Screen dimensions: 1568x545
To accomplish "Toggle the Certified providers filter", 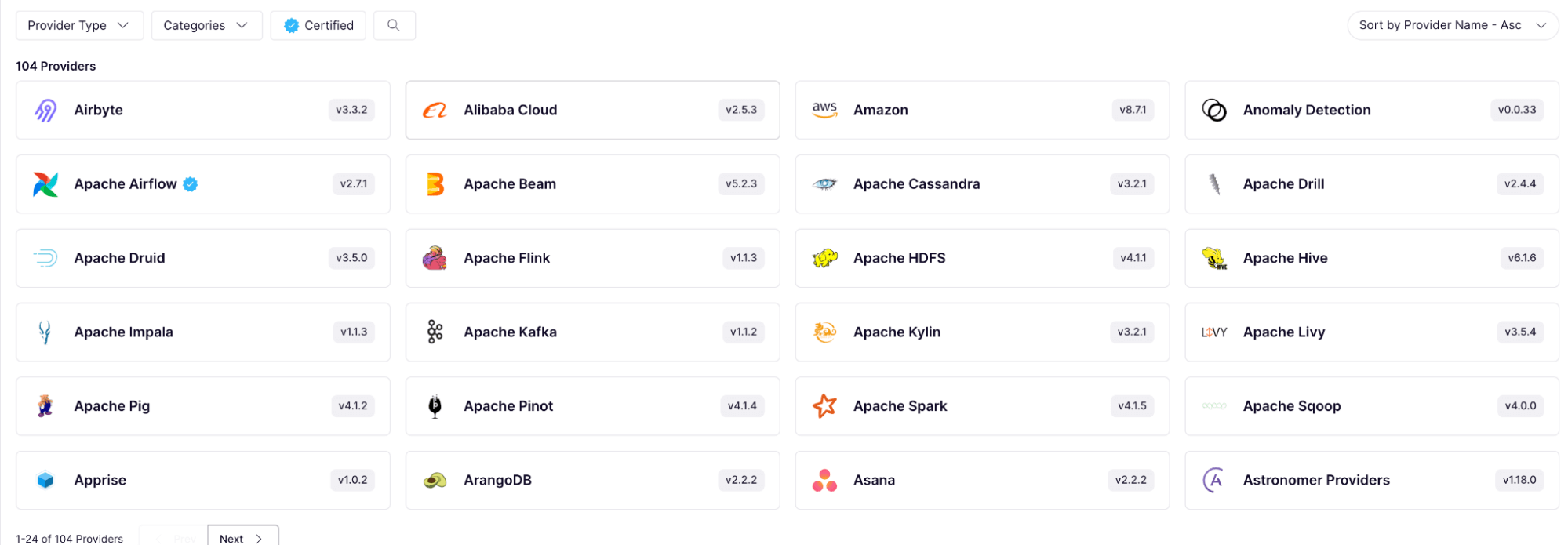I will [318, 25].
